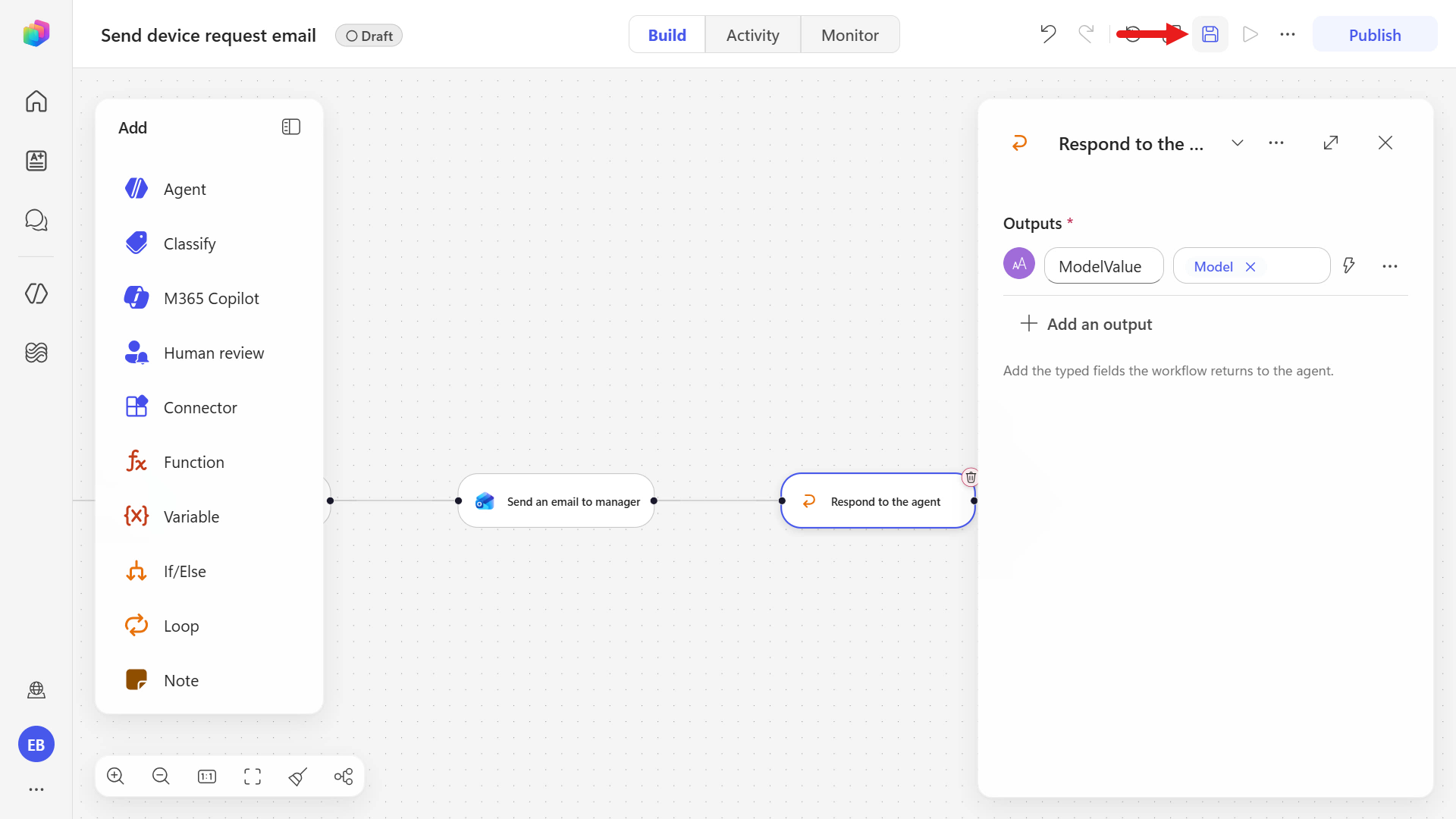Image resolution: width=1456 pixels, height=819 pixels.
Task: Click the Outputs label
Action: 1032,223
